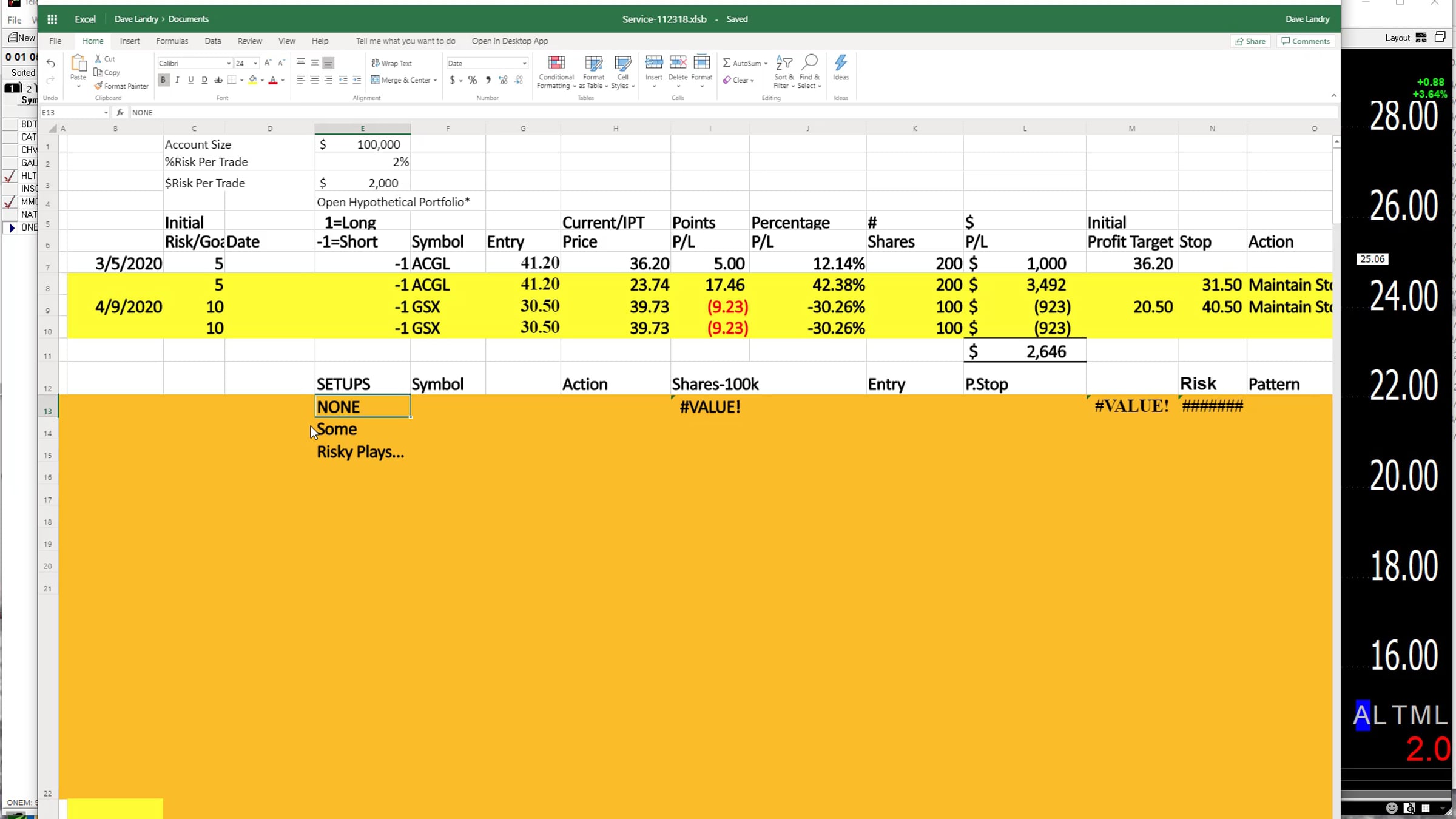Click the fx insert function icon

tap(120, 112)
